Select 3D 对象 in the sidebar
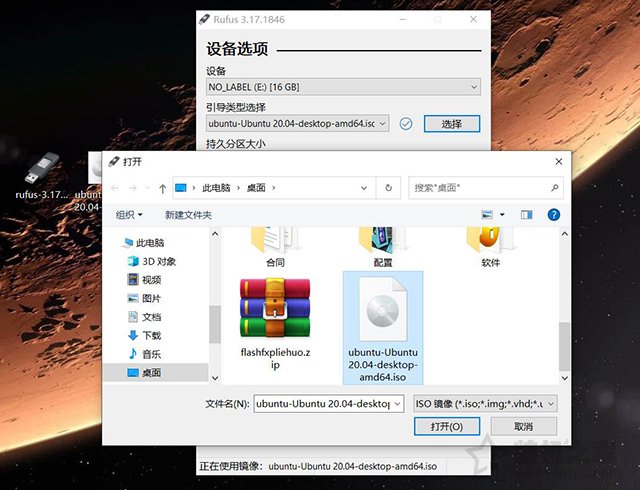 tap(152, 261)
